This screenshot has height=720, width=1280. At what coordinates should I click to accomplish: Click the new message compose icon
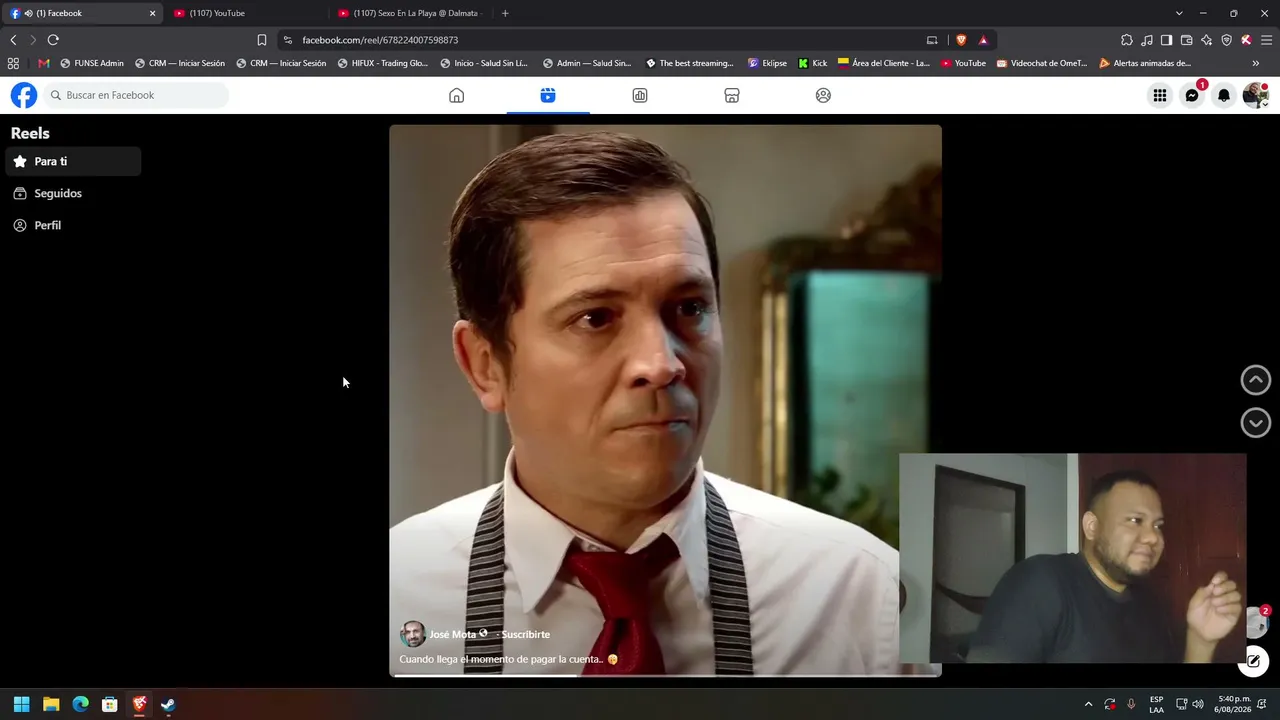click(1254, 661)
